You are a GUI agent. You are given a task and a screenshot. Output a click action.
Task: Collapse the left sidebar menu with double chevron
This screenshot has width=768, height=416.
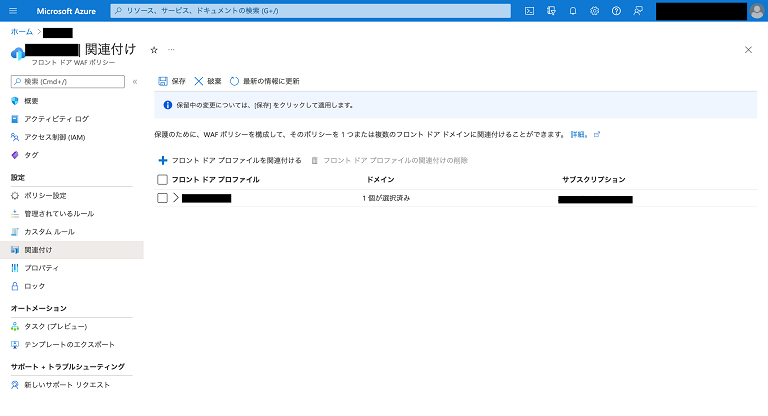tap(135, 81)
